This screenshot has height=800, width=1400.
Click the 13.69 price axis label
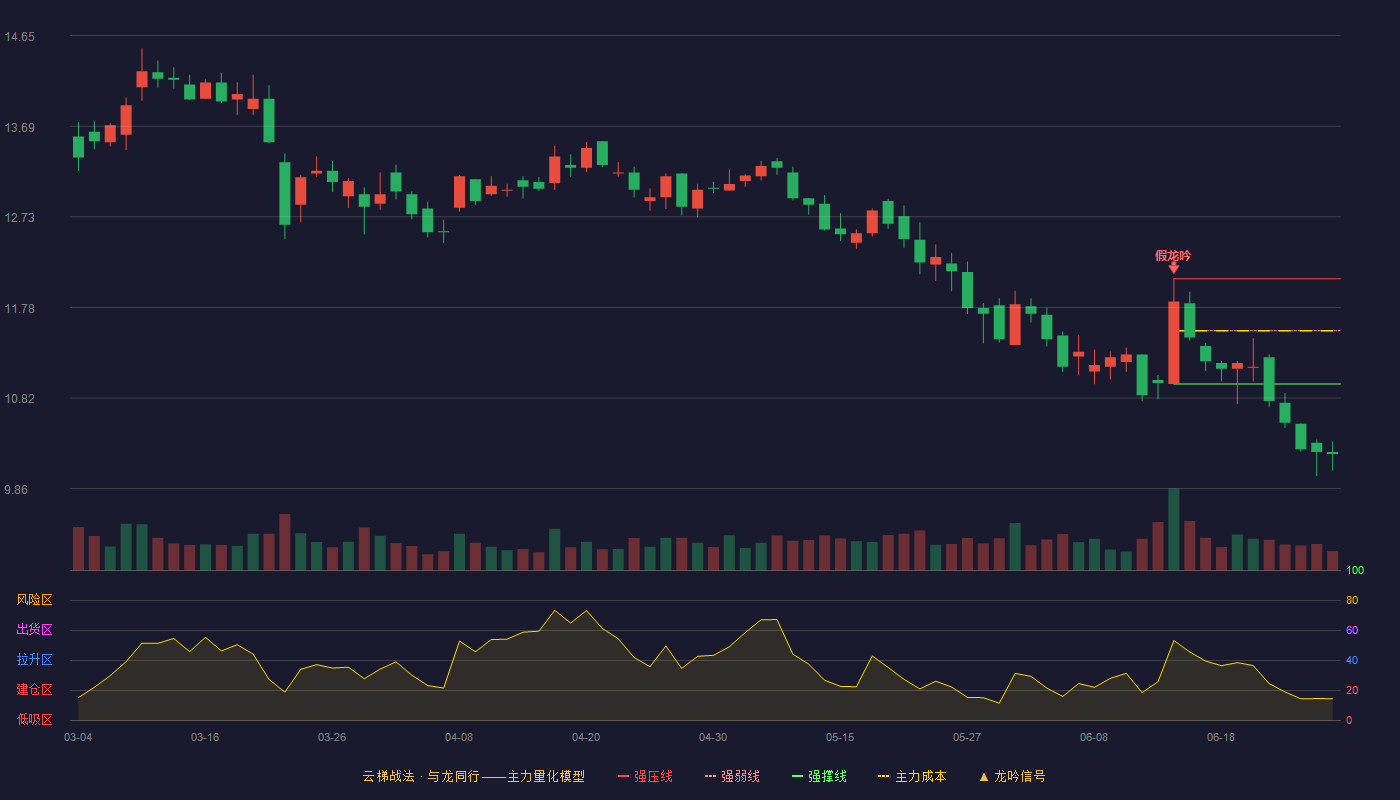click(19, 128)
